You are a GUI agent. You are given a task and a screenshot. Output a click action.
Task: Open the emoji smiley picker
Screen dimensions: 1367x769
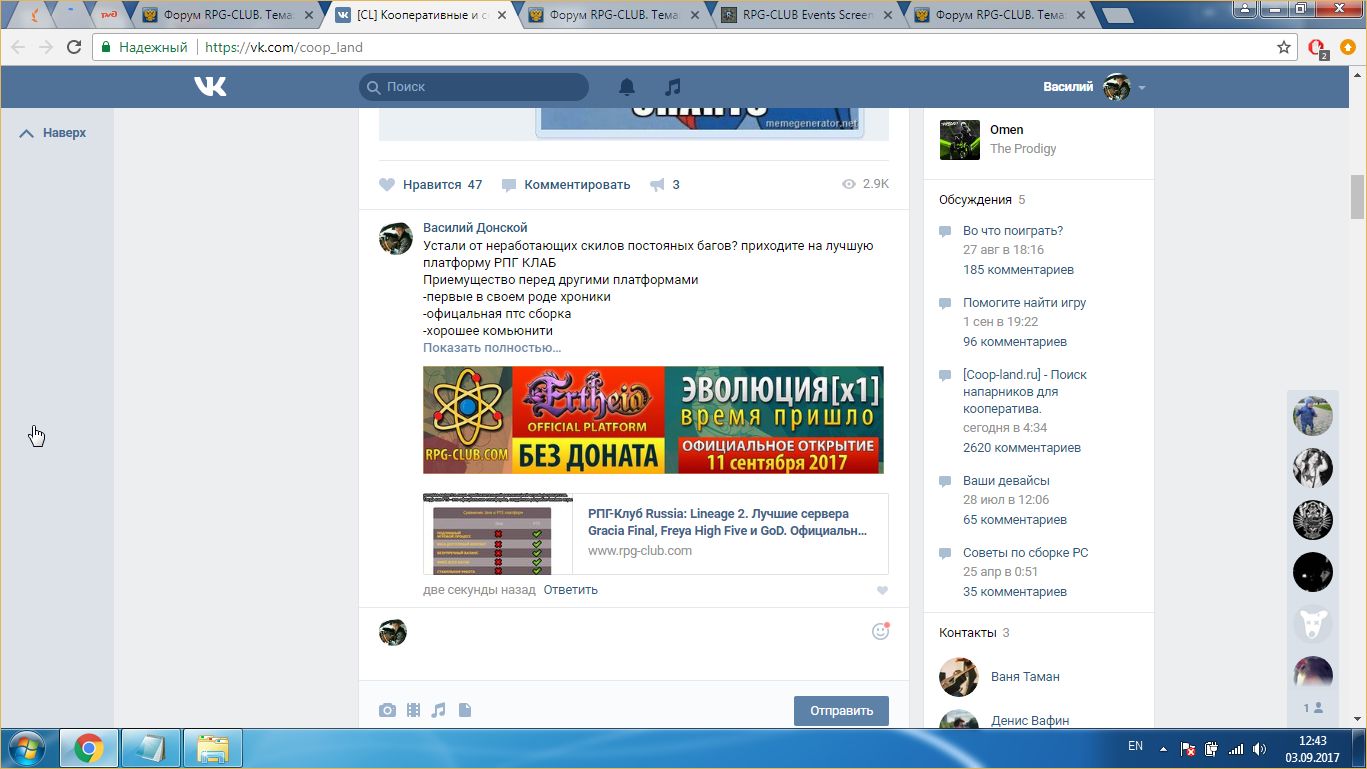880,631
